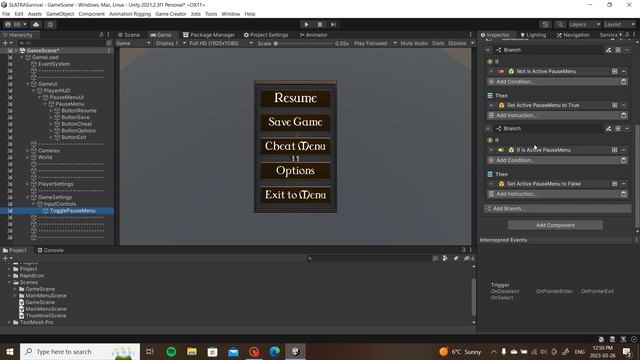640x360 pixels.
Task: Switch to the Scene tab
Action: pos(129,35)
